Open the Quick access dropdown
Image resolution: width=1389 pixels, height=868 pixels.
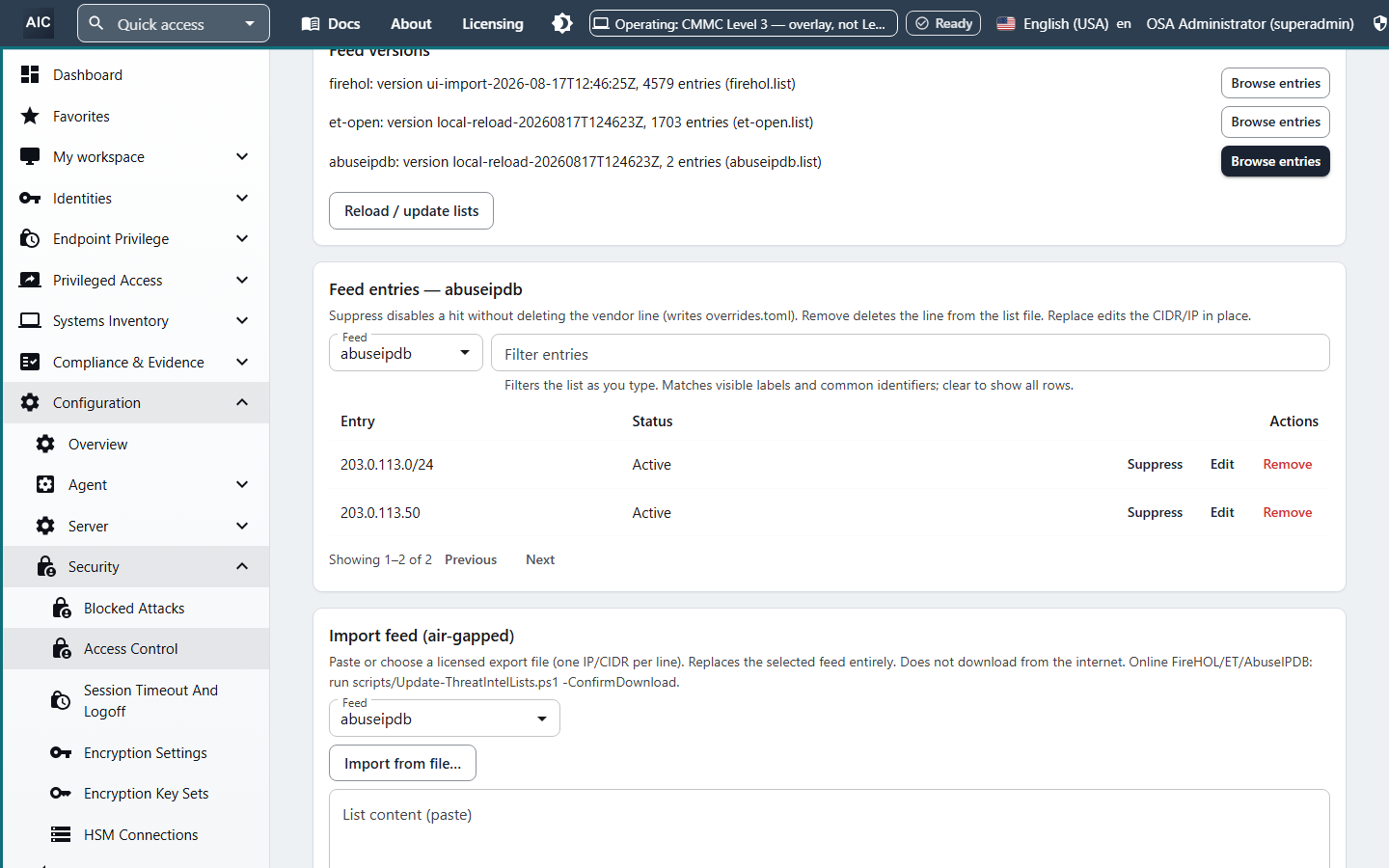click(x=174, y=23)
